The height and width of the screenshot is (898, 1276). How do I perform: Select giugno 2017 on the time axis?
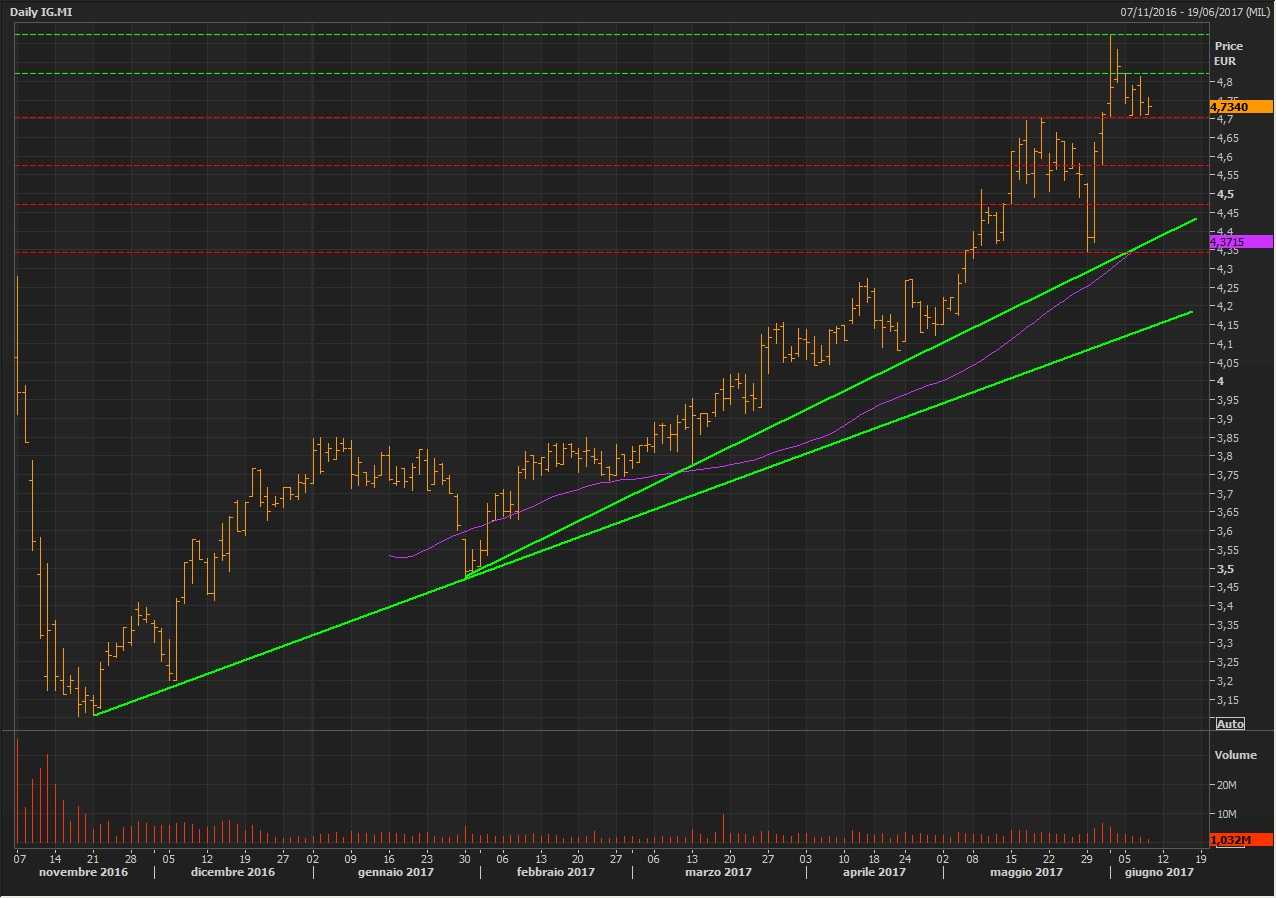(x=1159, y=873)
